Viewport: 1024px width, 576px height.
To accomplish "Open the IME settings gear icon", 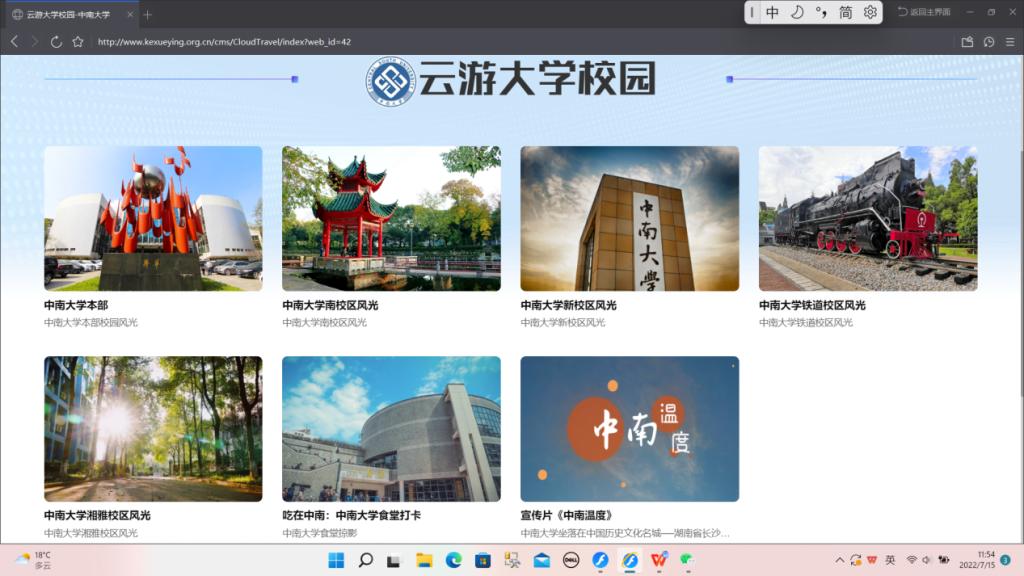I will pos(870,12).
